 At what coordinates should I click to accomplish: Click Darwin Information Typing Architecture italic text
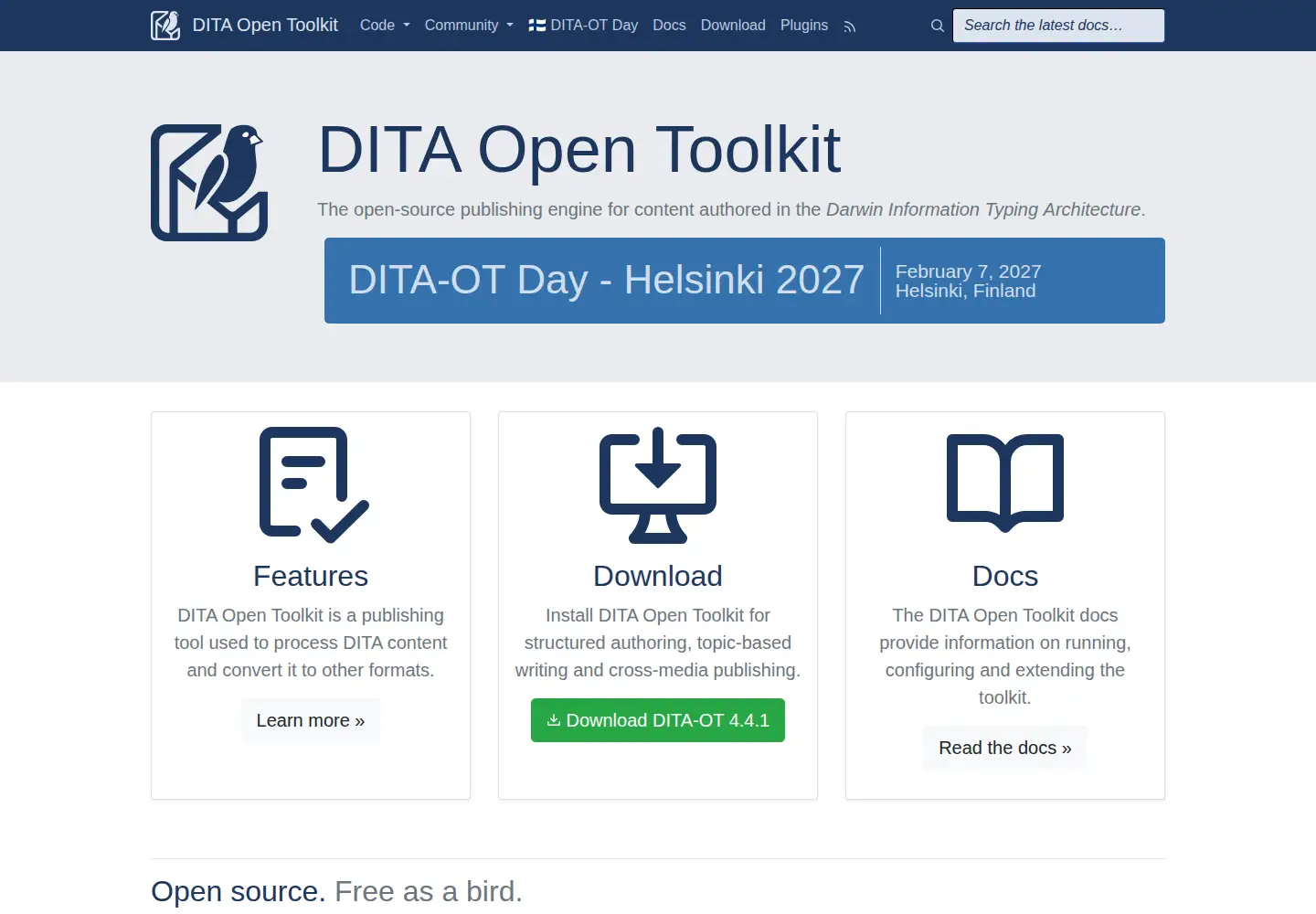[983, 209]
